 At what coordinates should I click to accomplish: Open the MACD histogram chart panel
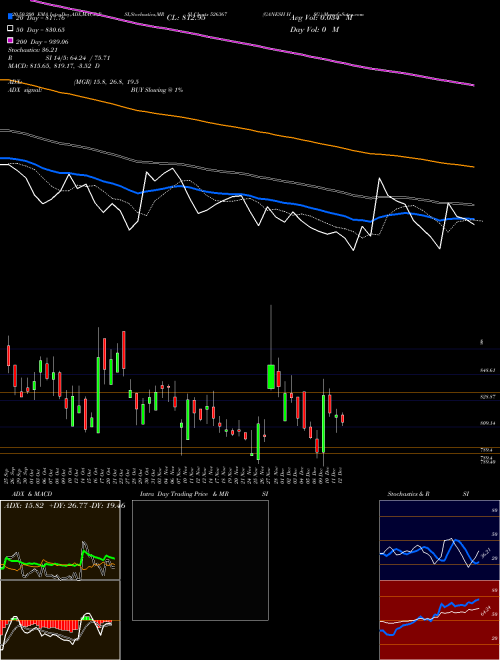coord(60,620)
